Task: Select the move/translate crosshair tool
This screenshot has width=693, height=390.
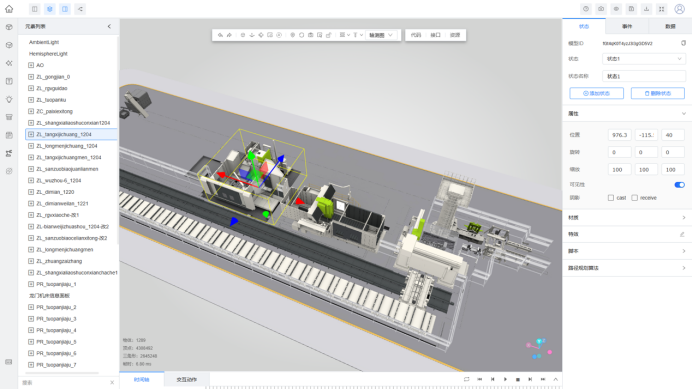Action: [261, 35]
